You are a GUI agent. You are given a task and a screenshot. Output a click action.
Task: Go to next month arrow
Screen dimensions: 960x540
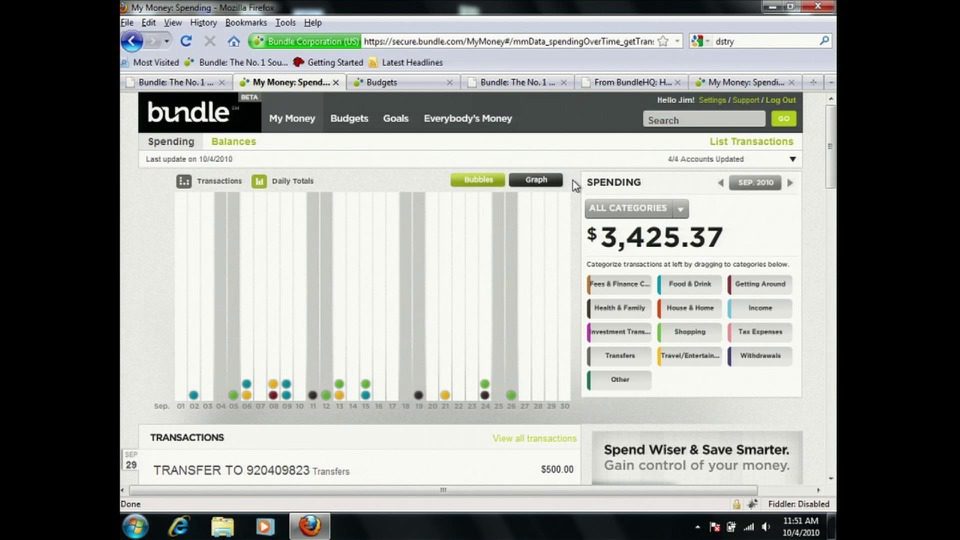790,182
